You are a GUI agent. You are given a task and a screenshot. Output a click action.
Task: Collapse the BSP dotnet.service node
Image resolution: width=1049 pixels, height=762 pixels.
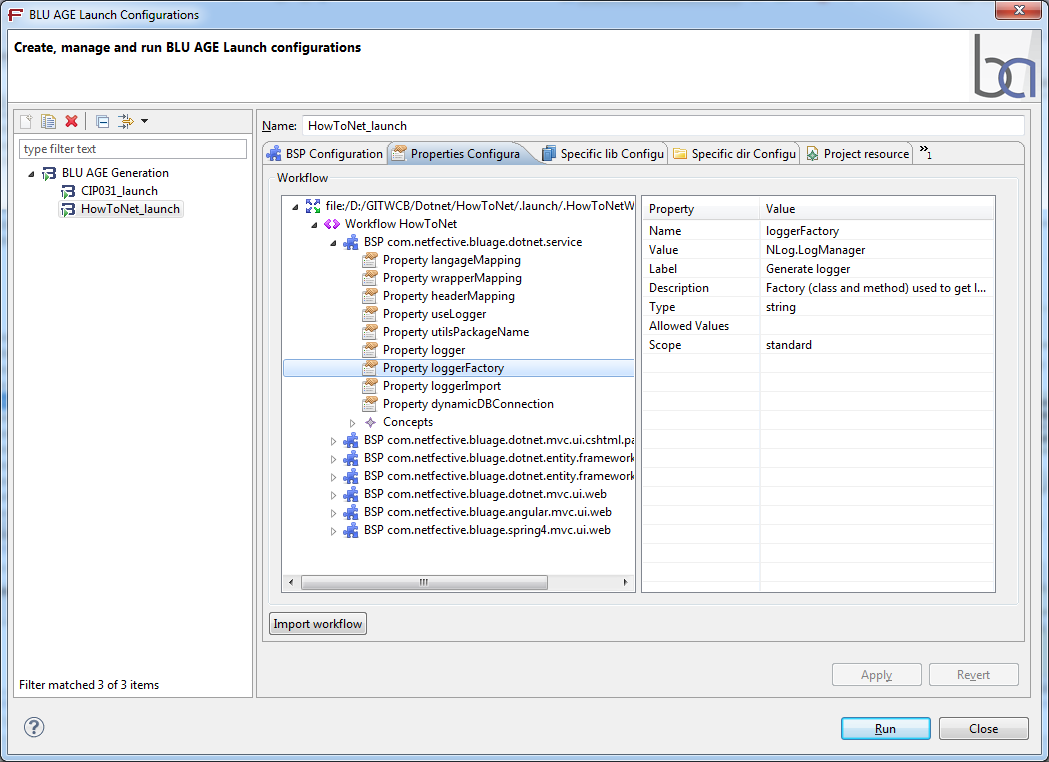pos(333,243)
